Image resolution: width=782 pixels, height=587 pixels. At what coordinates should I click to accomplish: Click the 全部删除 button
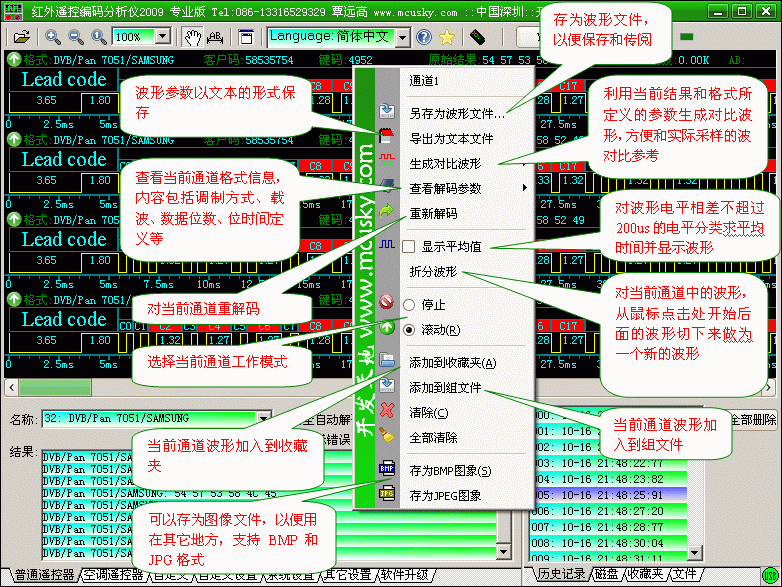pyautogui.click(x=752, y=420)
